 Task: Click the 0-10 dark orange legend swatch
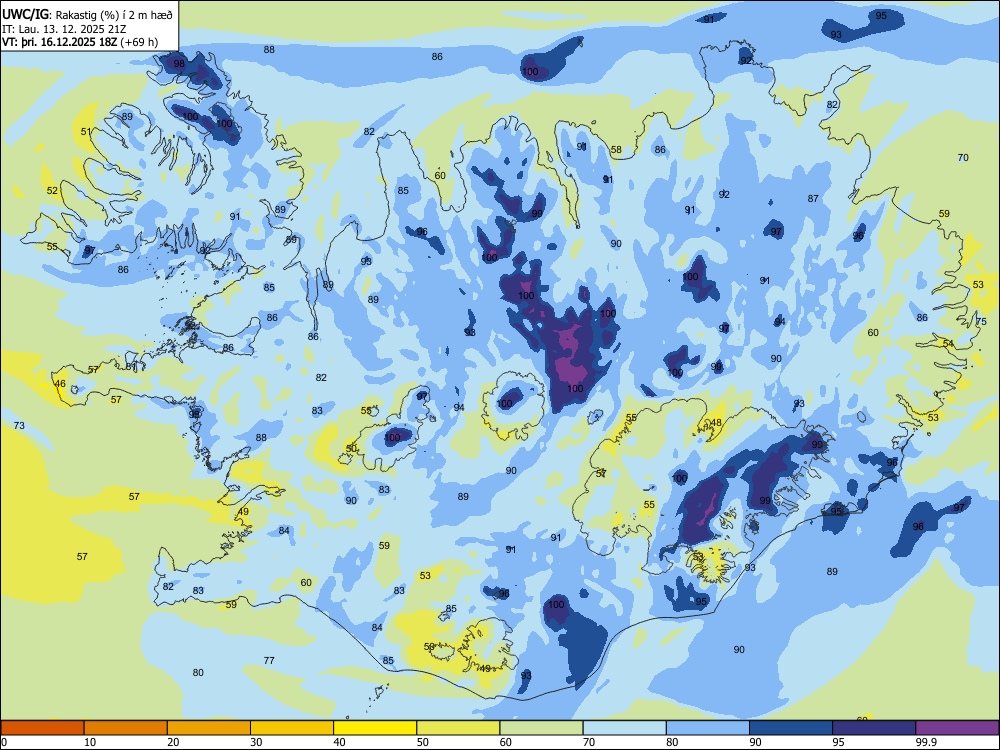coord(42,728)
